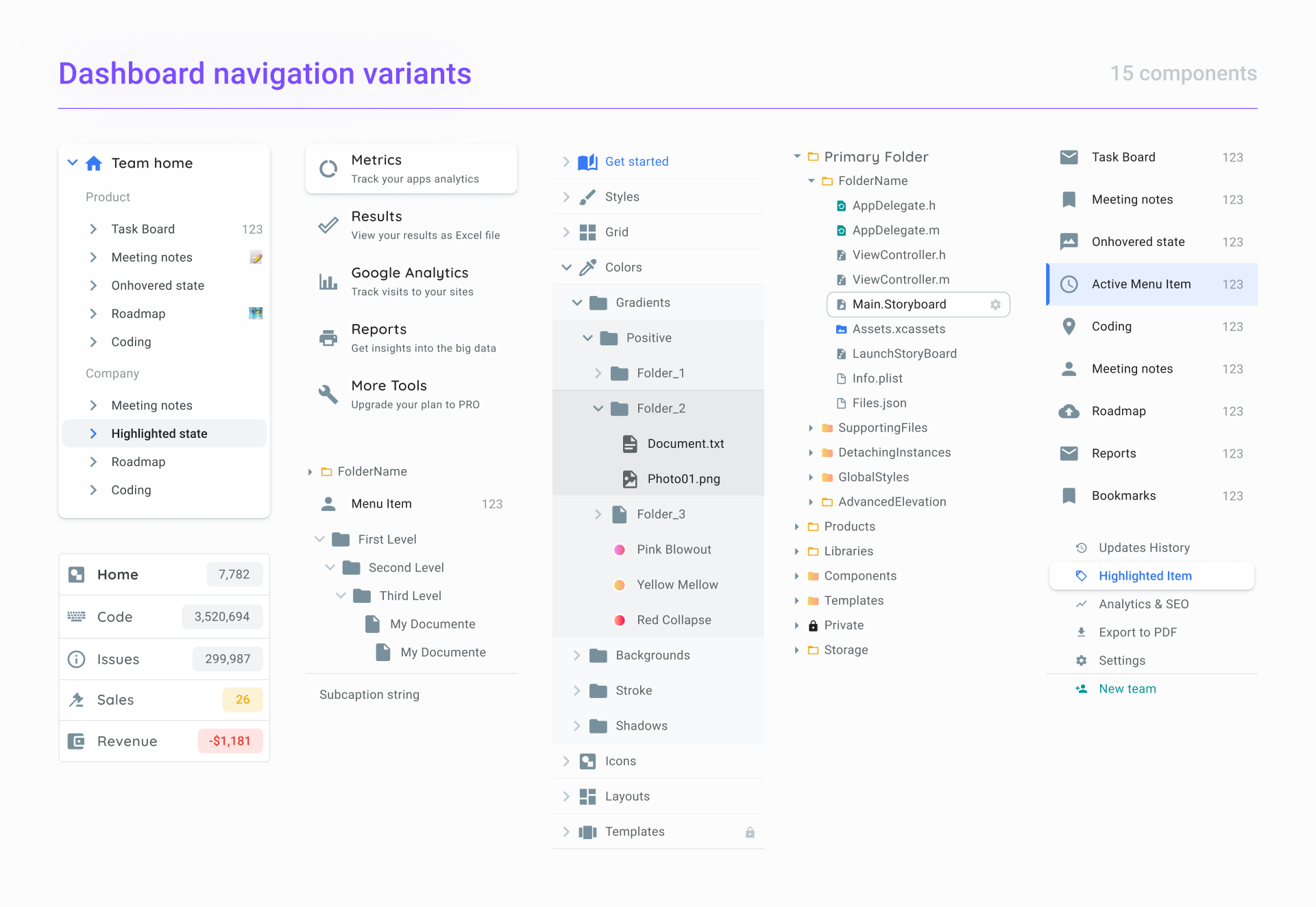Collapse the Second Level folder chevron
1316x907 pixels.
point(330,567)
